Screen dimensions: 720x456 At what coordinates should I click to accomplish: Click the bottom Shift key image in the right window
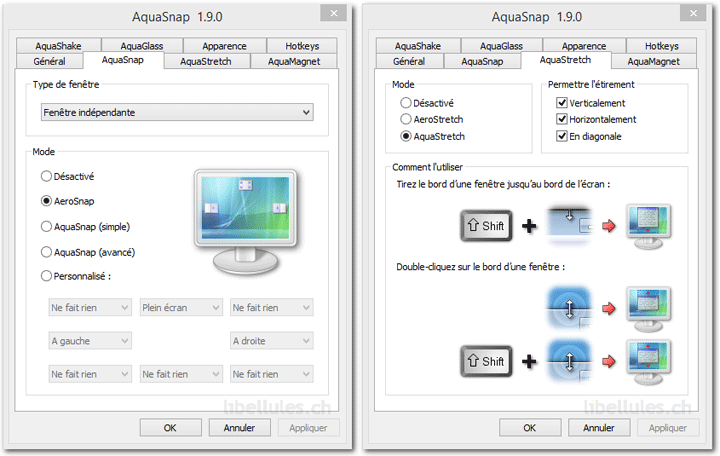point(486,361)
